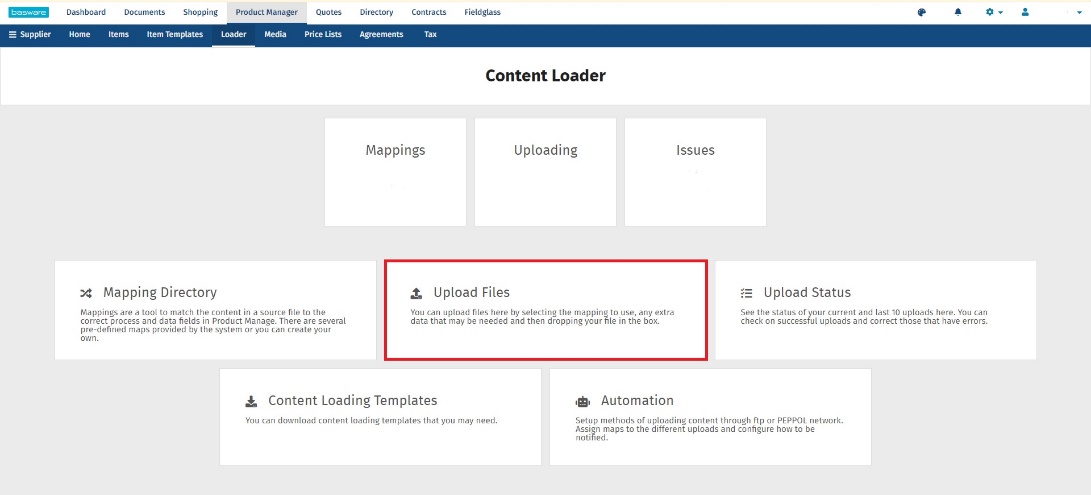
Task: Click the download icon beside Content Loading Templates
Action: pos(251,401)
